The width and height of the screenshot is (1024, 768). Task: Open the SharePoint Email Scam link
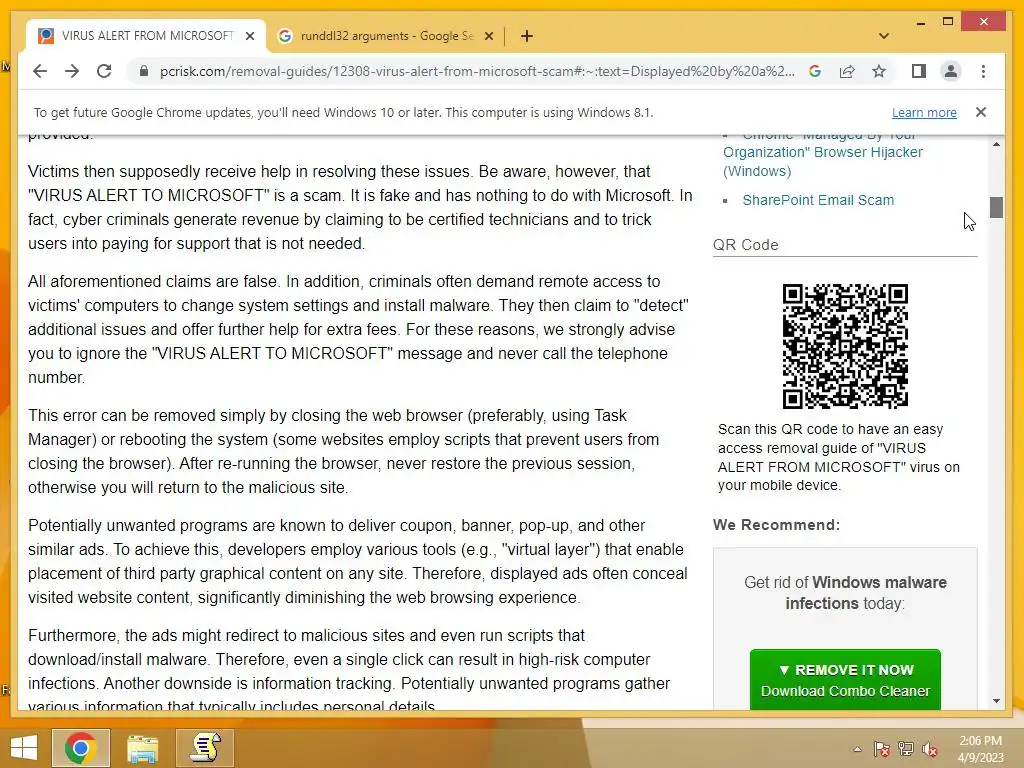click(818, 200)
